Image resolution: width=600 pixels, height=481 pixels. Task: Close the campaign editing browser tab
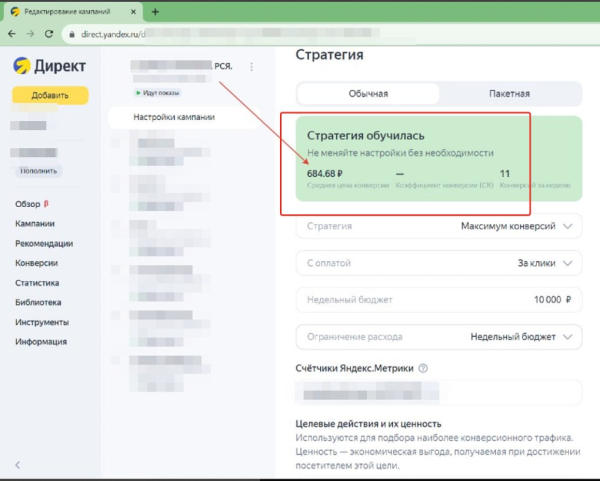133,12
